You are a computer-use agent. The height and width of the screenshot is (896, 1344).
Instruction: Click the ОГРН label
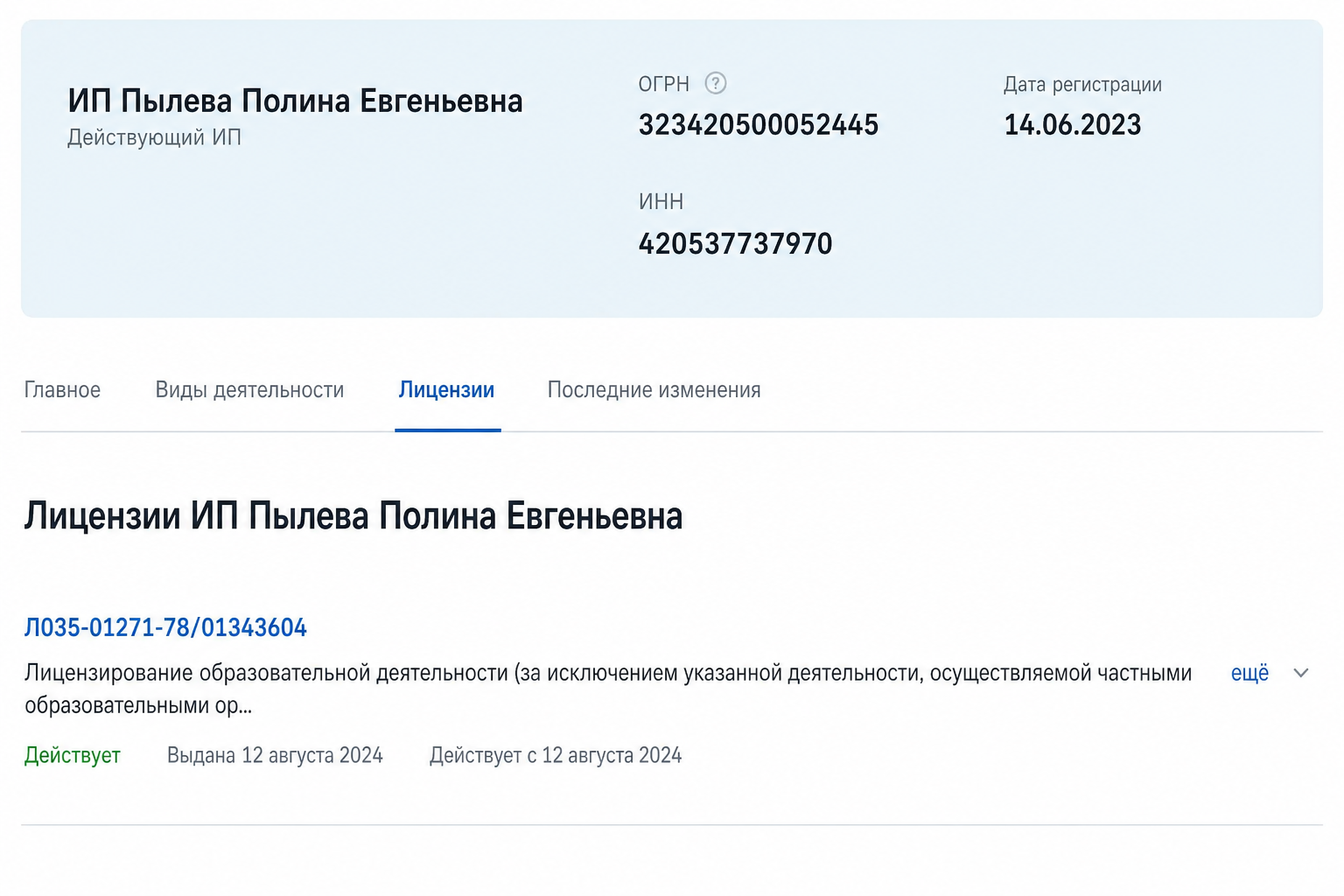tap(664, 84)
